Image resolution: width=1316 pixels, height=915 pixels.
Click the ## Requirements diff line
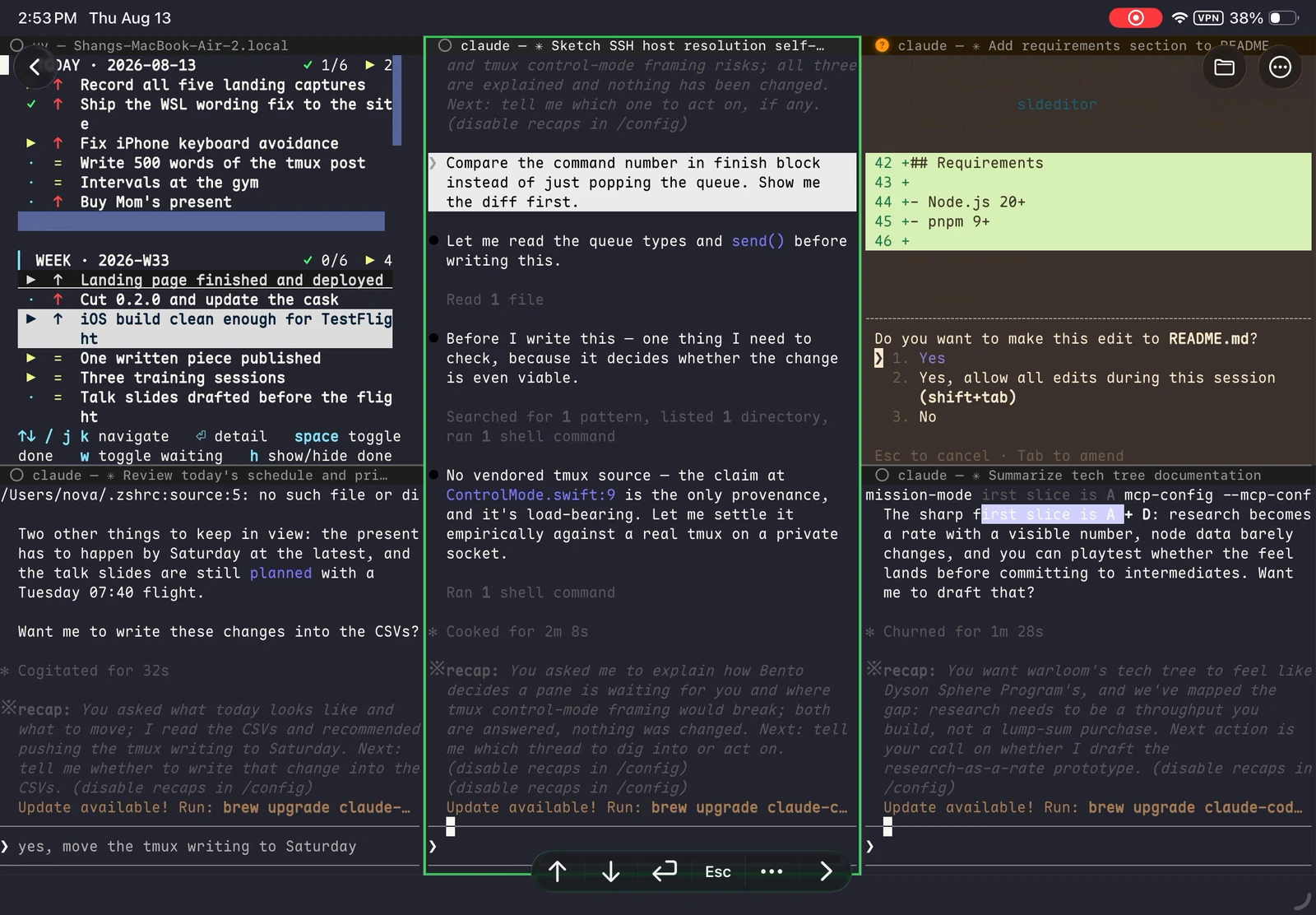click(x=1088, y=163)
